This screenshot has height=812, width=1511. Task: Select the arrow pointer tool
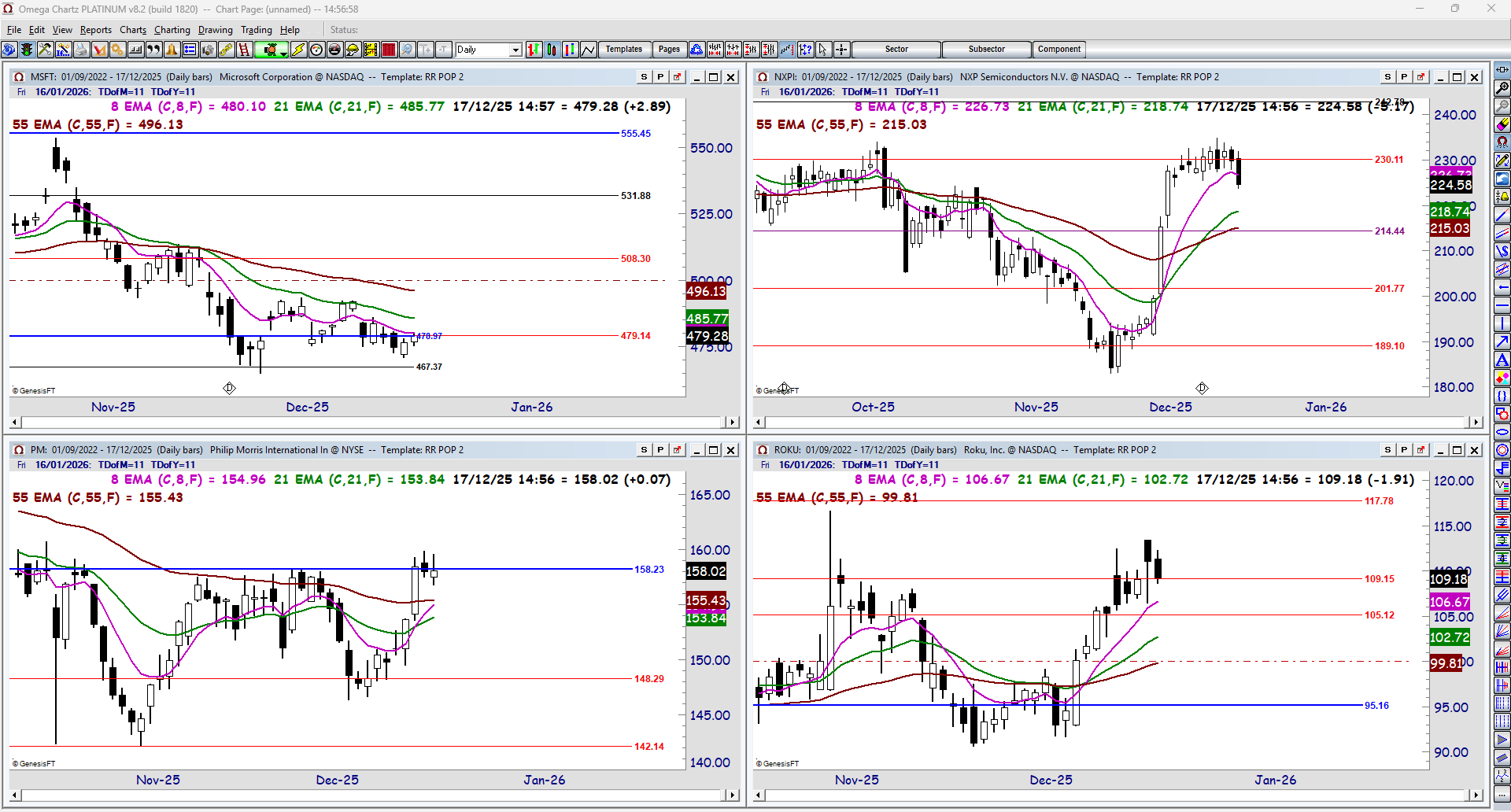click(823, 50)
